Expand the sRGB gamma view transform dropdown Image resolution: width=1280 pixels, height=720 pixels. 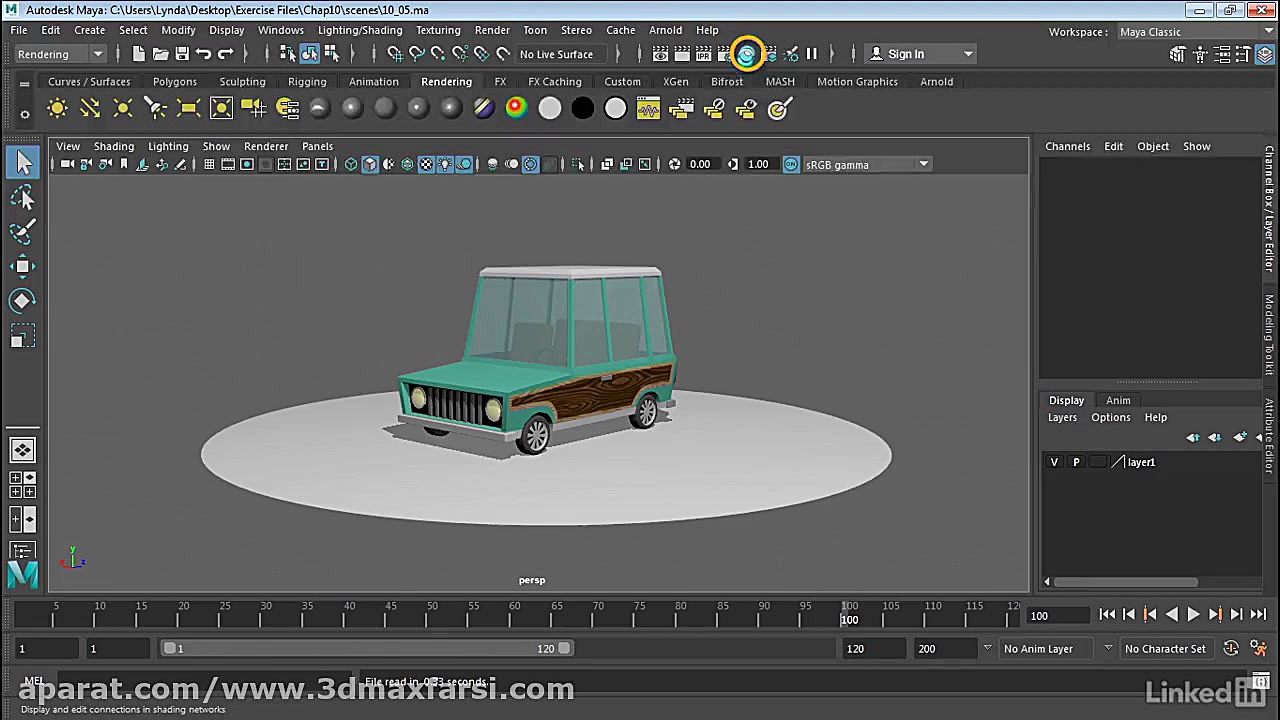923,165
